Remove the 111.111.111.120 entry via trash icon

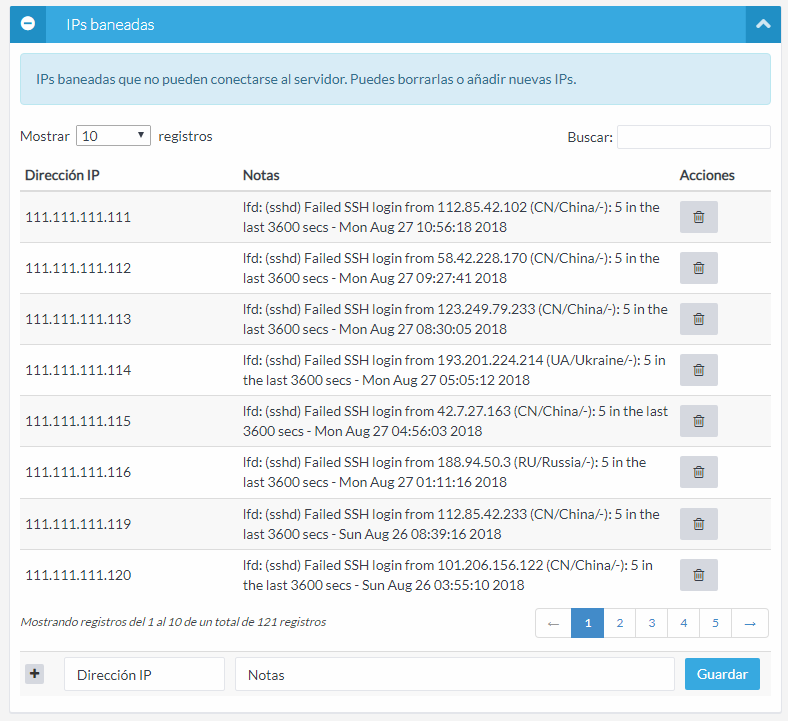[x=698, y=575]
